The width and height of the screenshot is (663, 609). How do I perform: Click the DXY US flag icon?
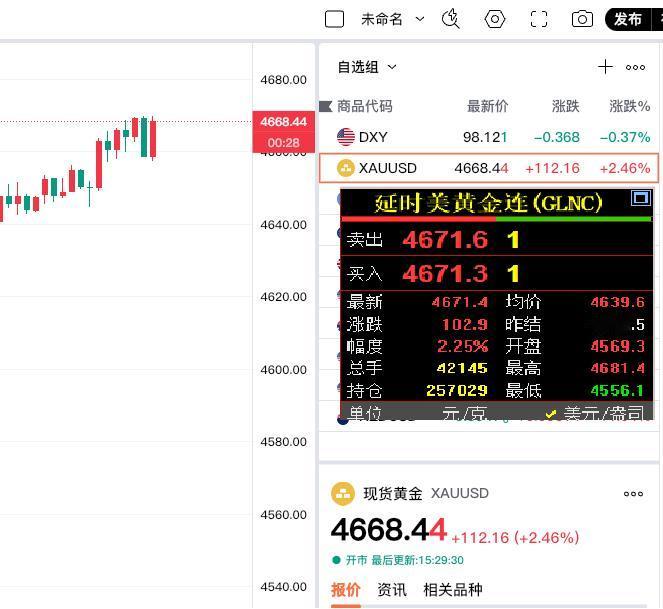coord(345,137)
